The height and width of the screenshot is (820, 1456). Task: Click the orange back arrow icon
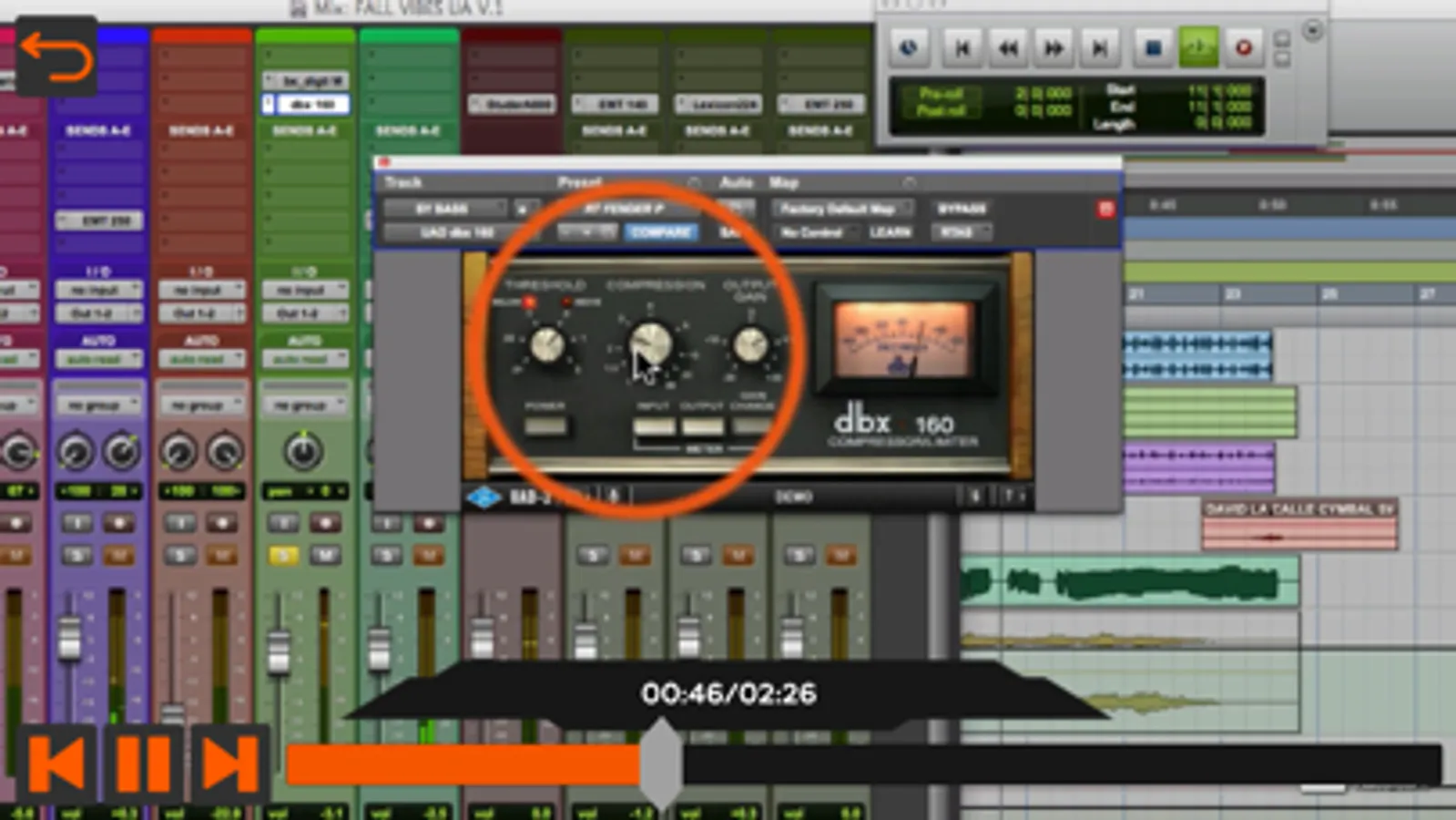tap(56, 56)
